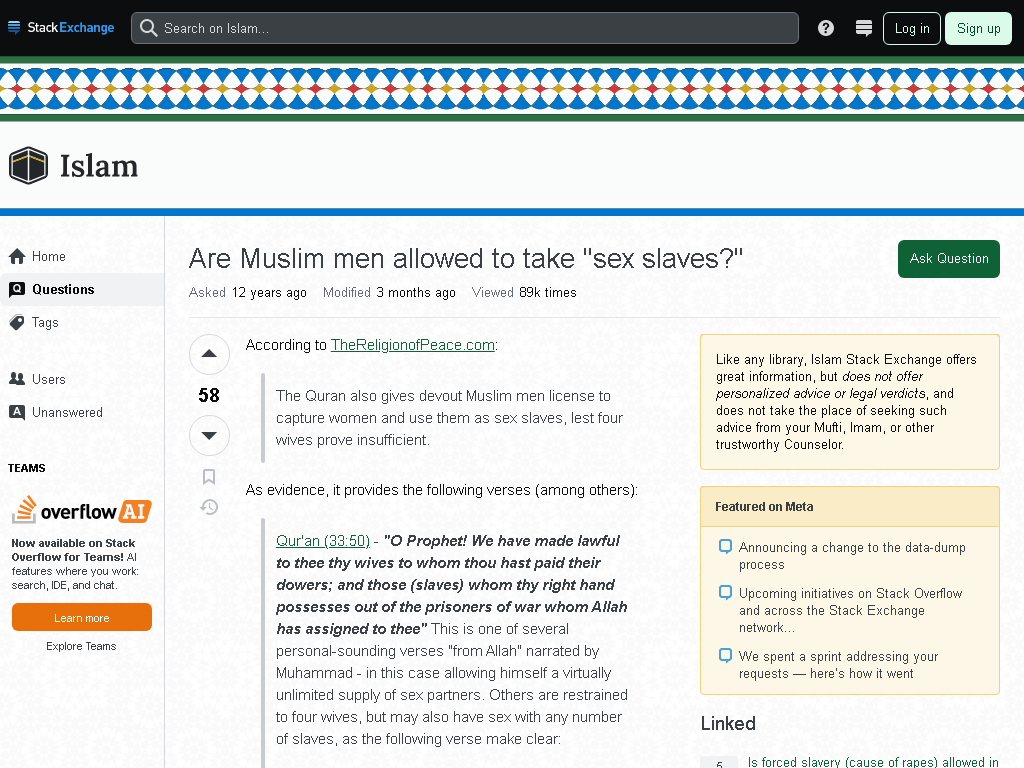This screenshot has height=768, width=1024.
Task: Click the Ask Question button
Action: coord(948,259)
